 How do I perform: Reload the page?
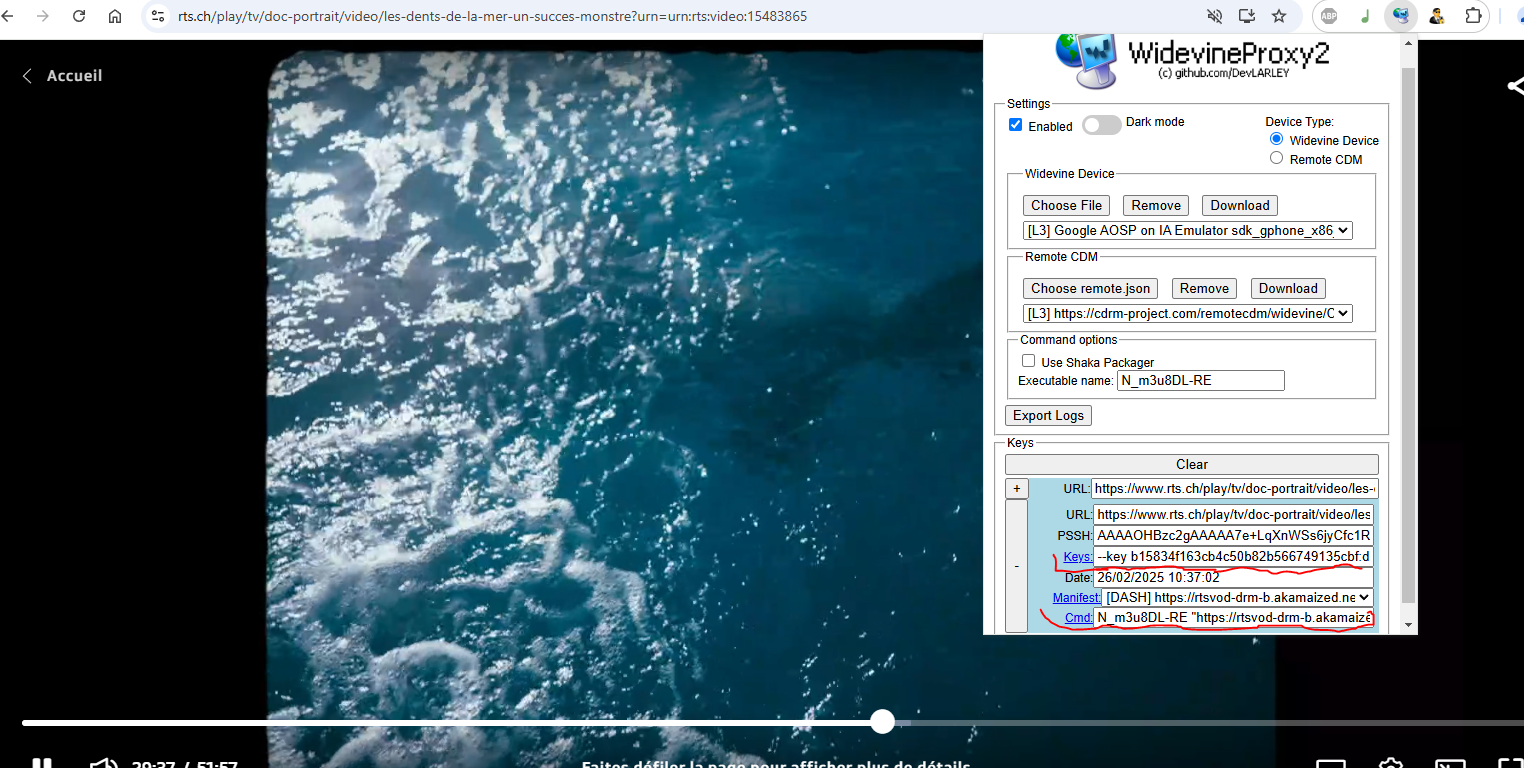[79, 16]
